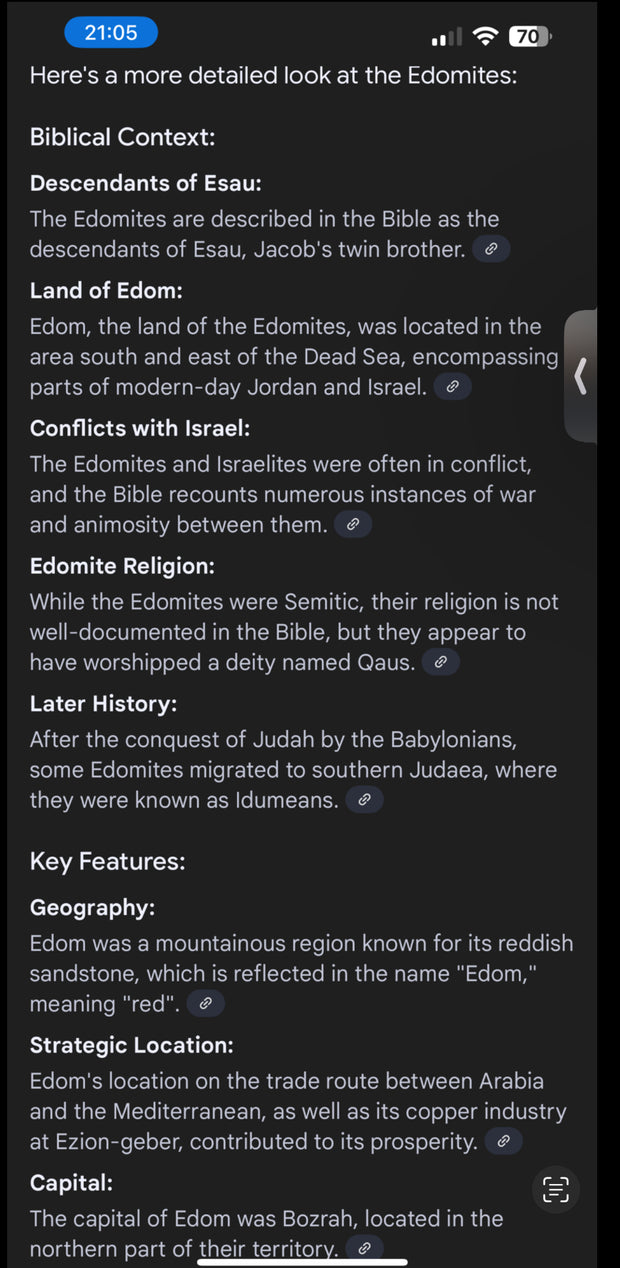Tap the Strategic Location heading

pyautogui.click(x=131, y=1045)
